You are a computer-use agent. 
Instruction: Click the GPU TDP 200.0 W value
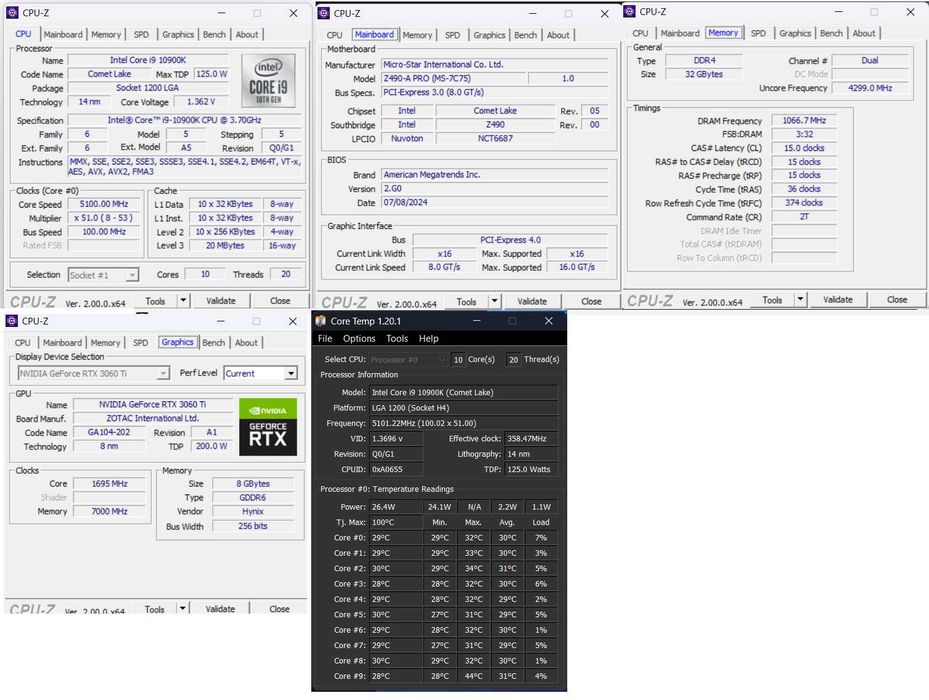[212, 446]
